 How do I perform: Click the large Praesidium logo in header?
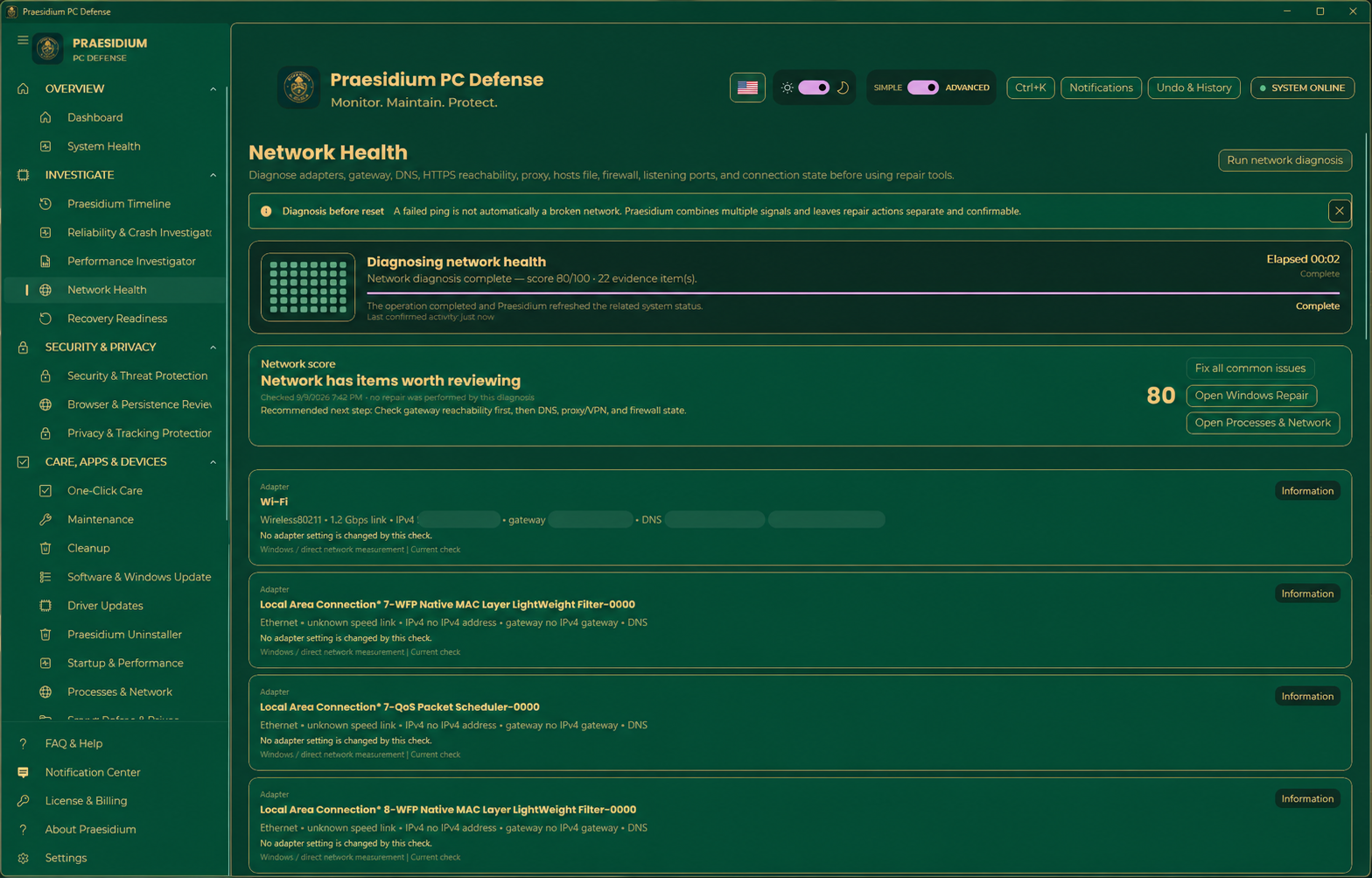298,88
